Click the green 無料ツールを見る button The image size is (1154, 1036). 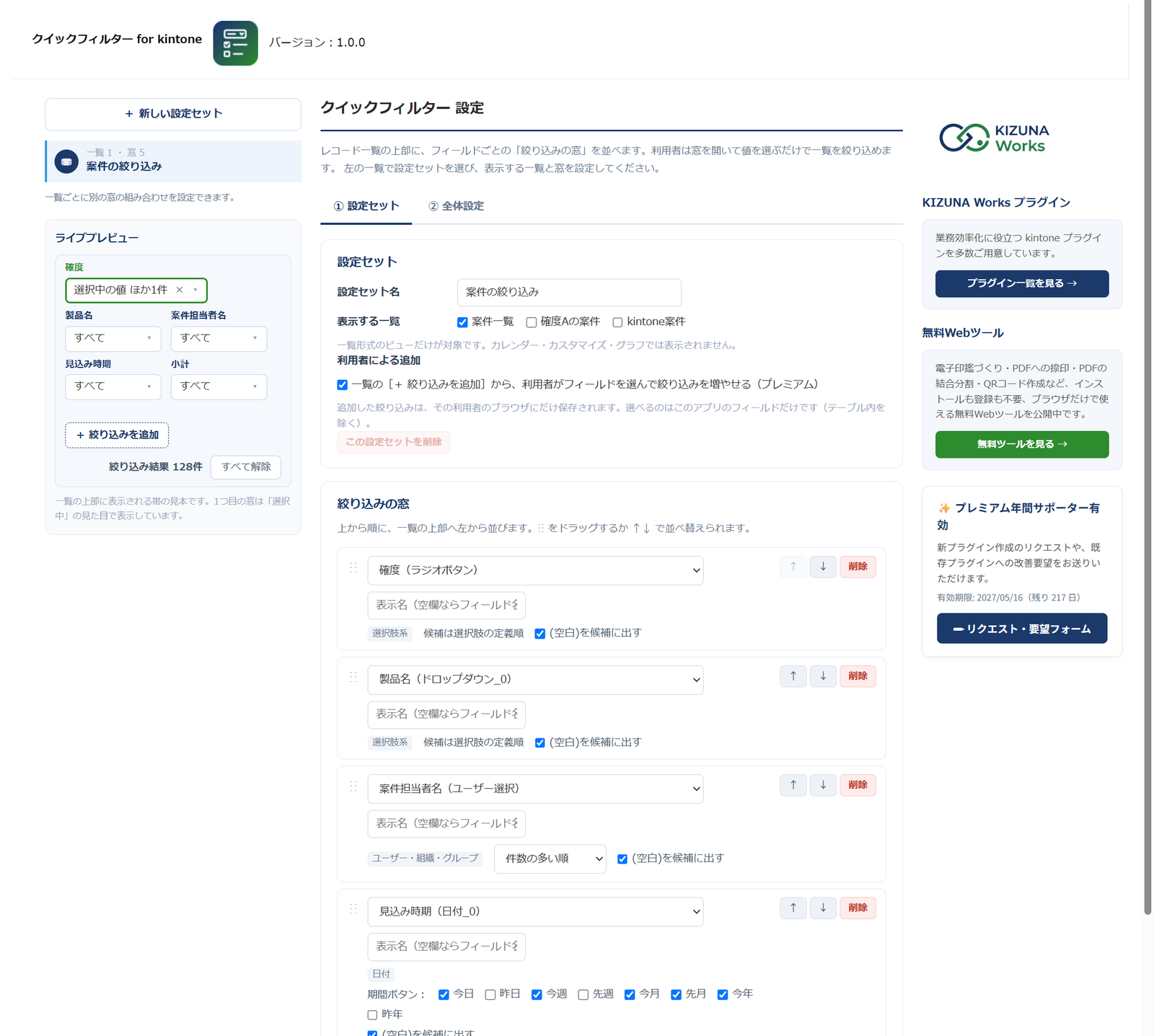(x=1022, y=444)
